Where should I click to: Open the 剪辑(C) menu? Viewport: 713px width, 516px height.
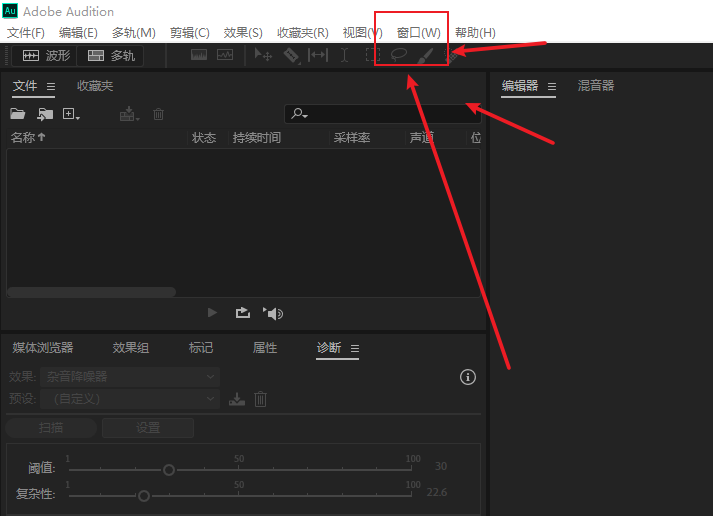[190, 33]
